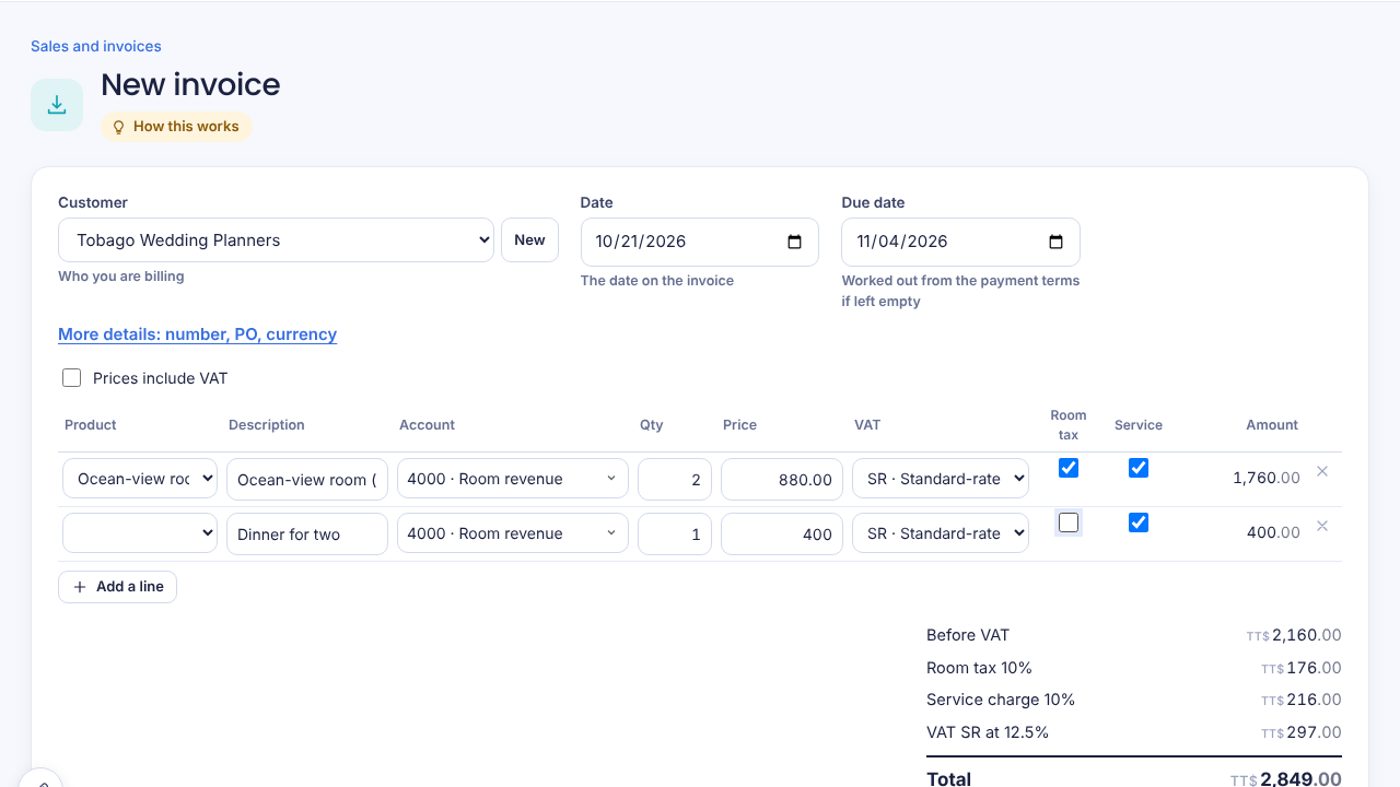
Task: Click the Due date field 11/04/2026
Action: [961, 242]
